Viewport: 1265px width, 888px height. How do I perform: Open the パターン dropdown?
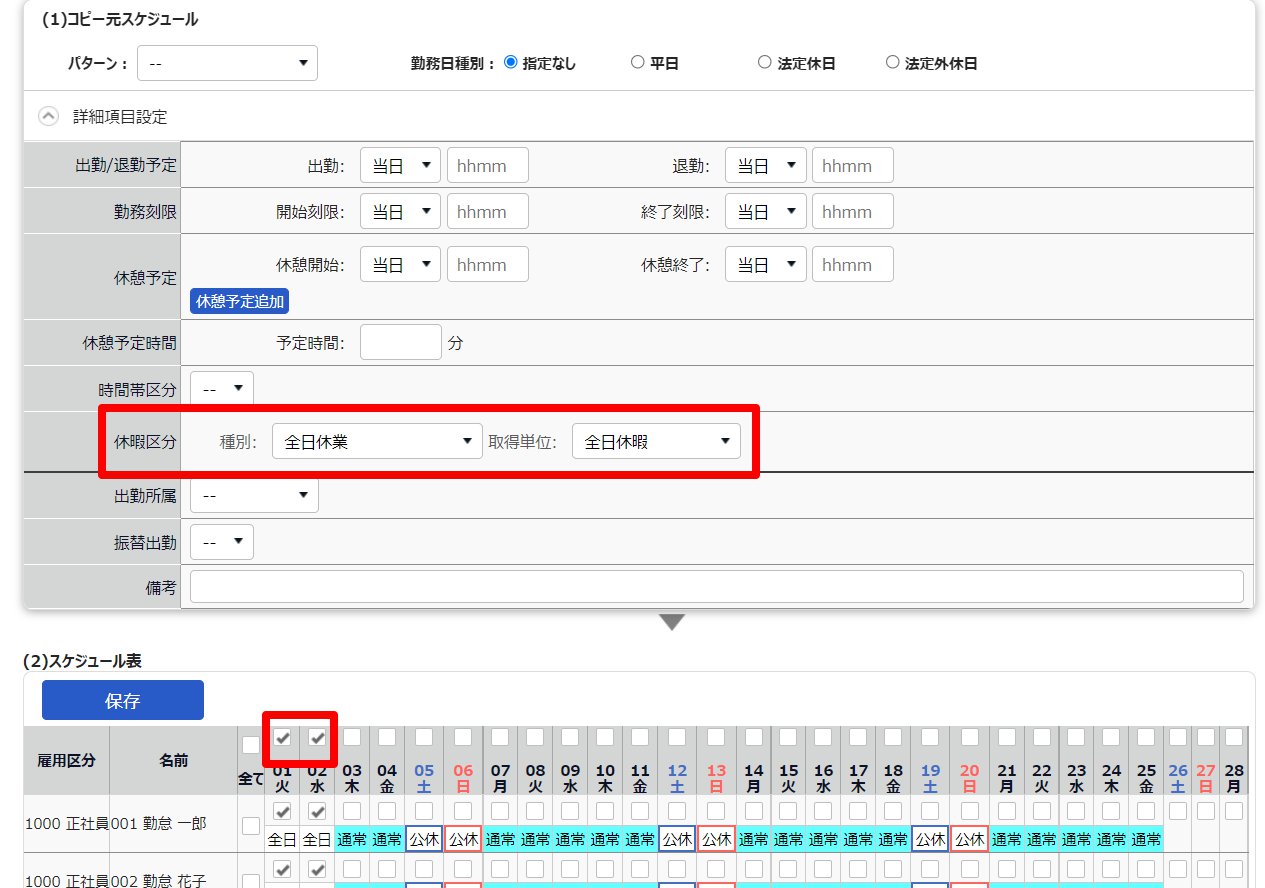pyautogui.click(x=227, y=63)
